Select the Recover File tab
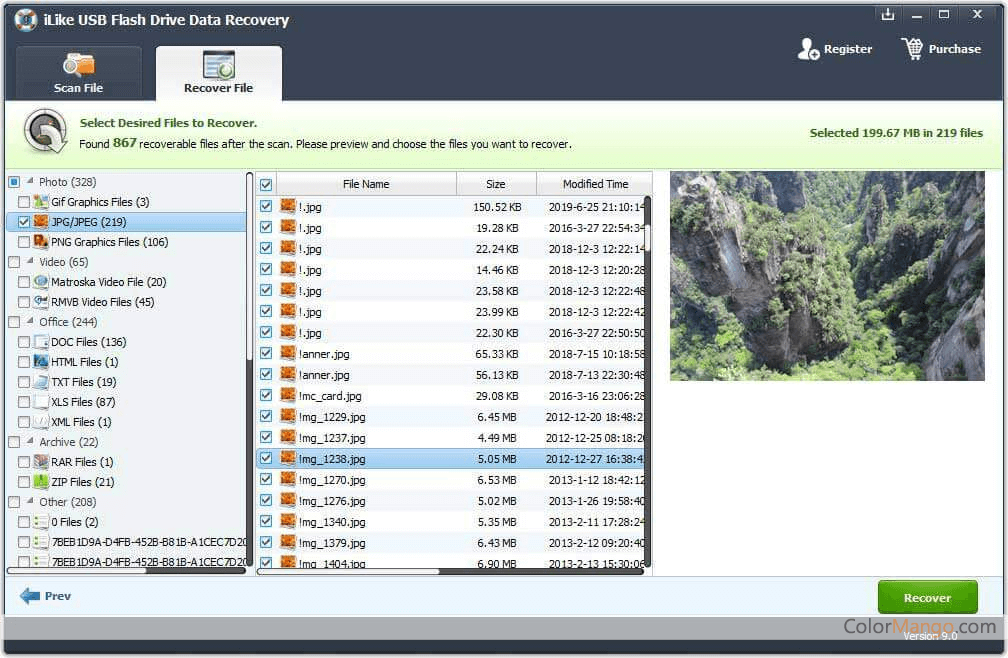 [219, 72]
